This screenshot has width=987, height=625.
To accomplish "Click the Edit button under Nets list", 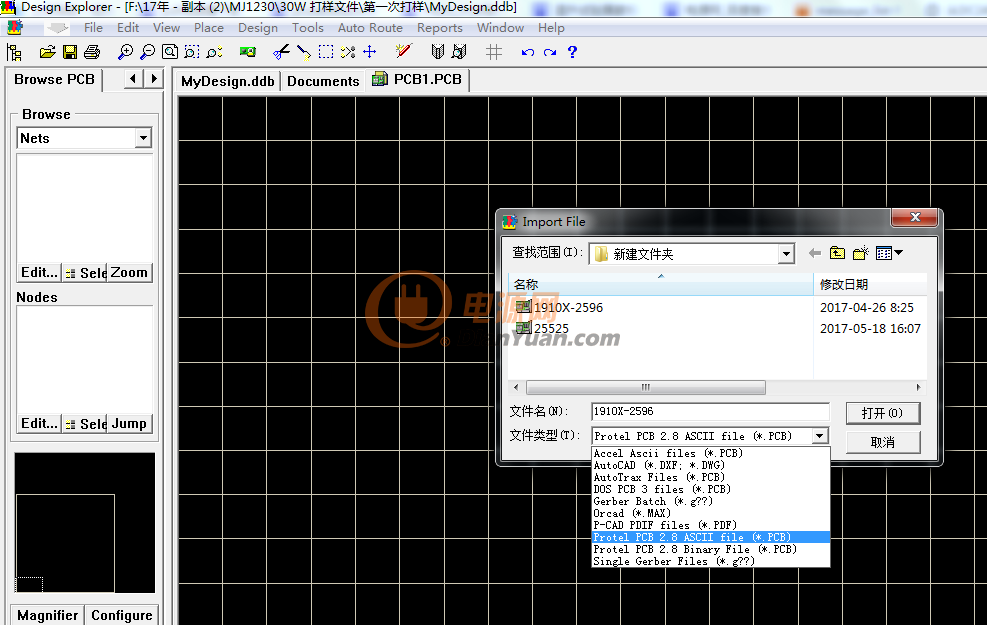I will [x=39, y=273].
